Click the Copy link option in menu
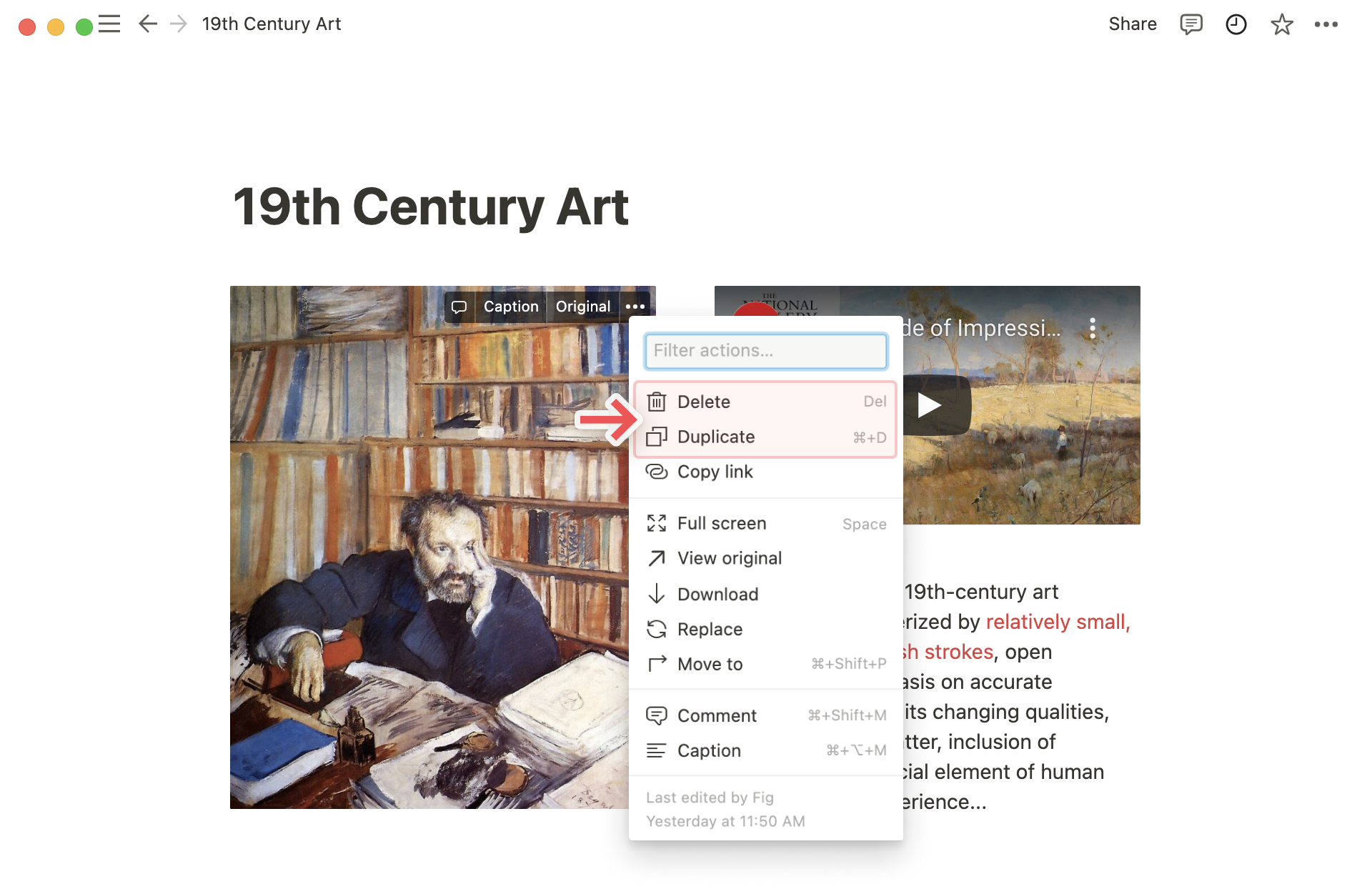Image resolution: width=1372 pixels, height=889 pixels. [x=715, y=472]
